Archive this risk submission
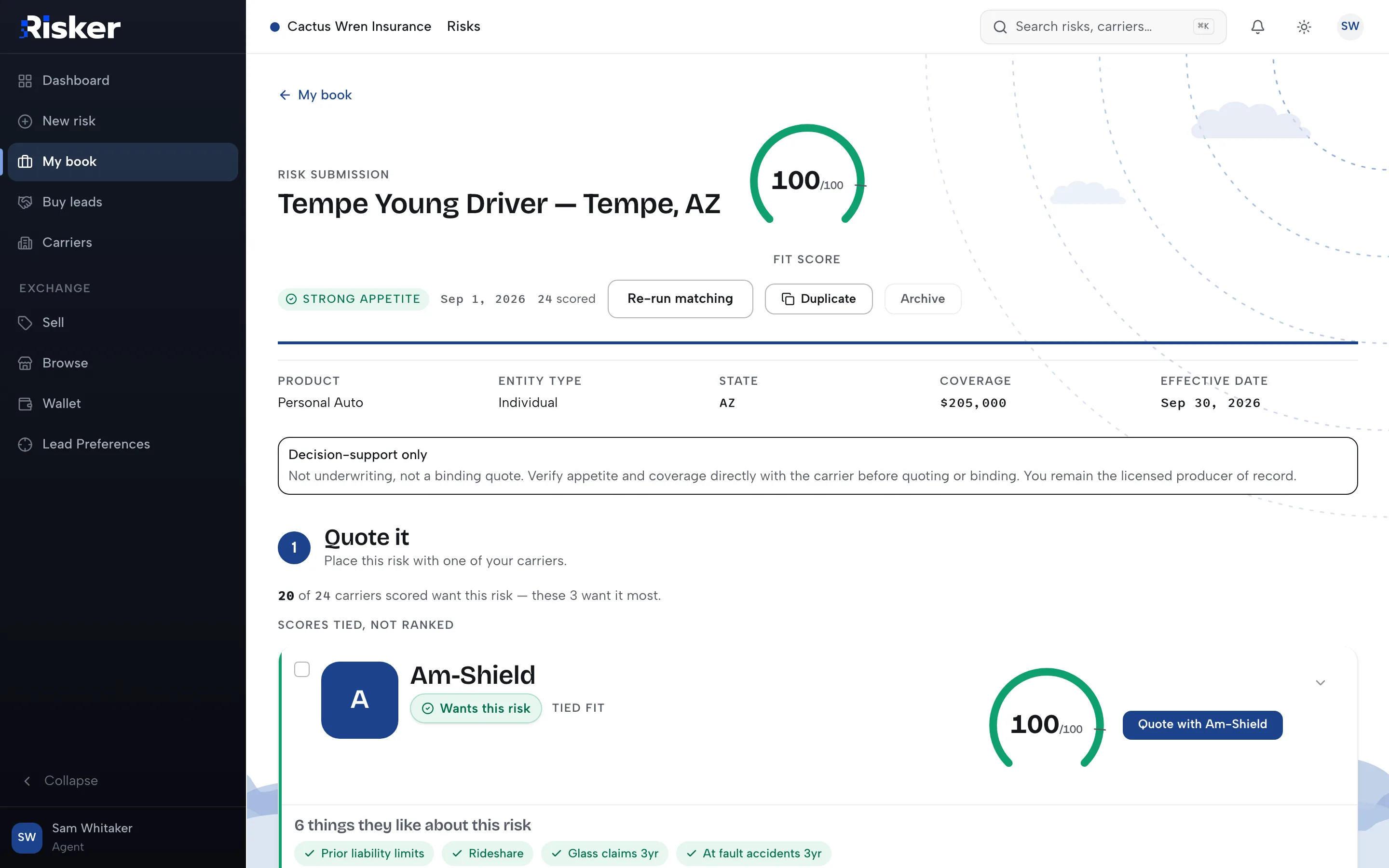The image size is (1389, 868). [x=922, y=299]
